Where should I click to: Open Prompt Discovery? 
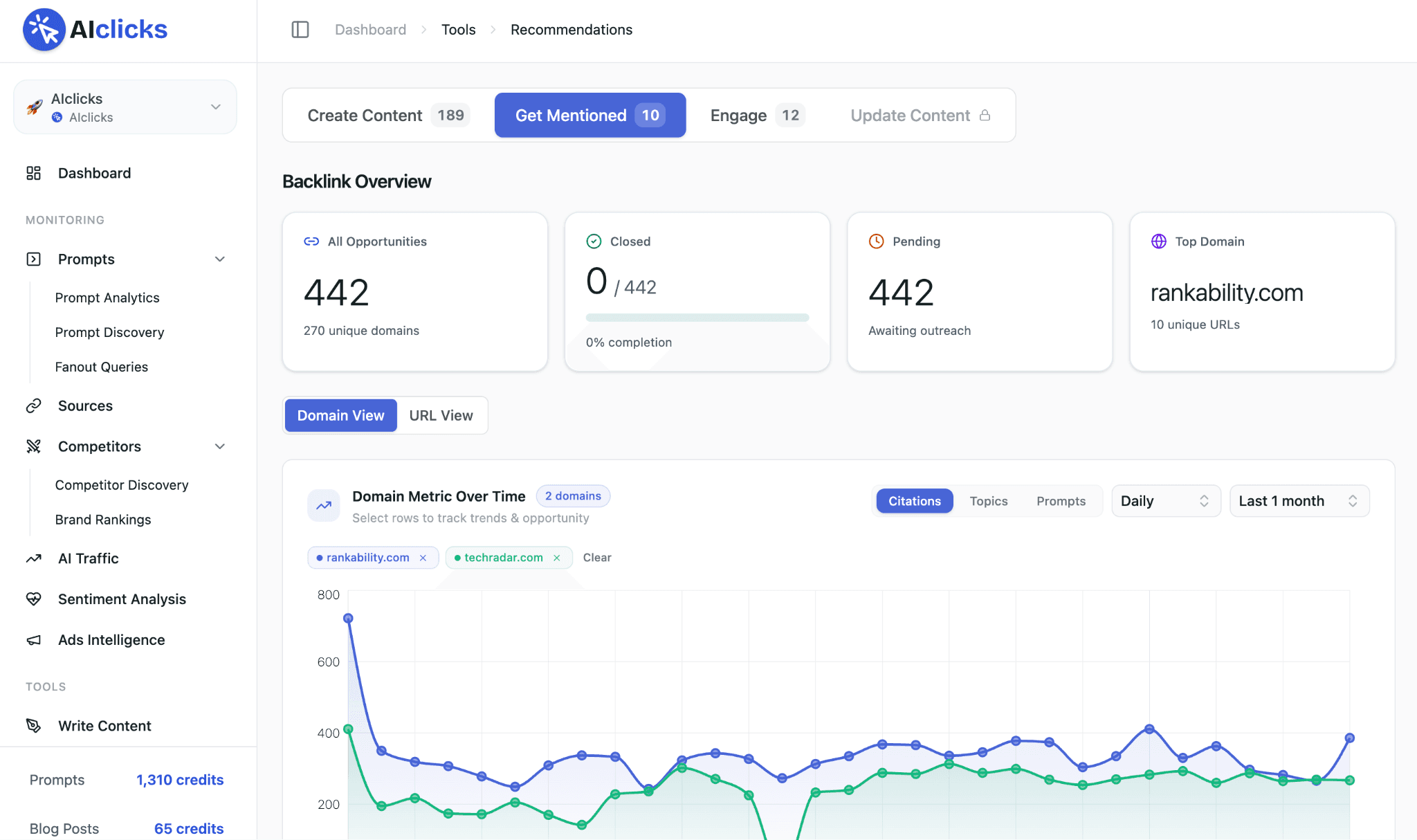coord(109,332)
